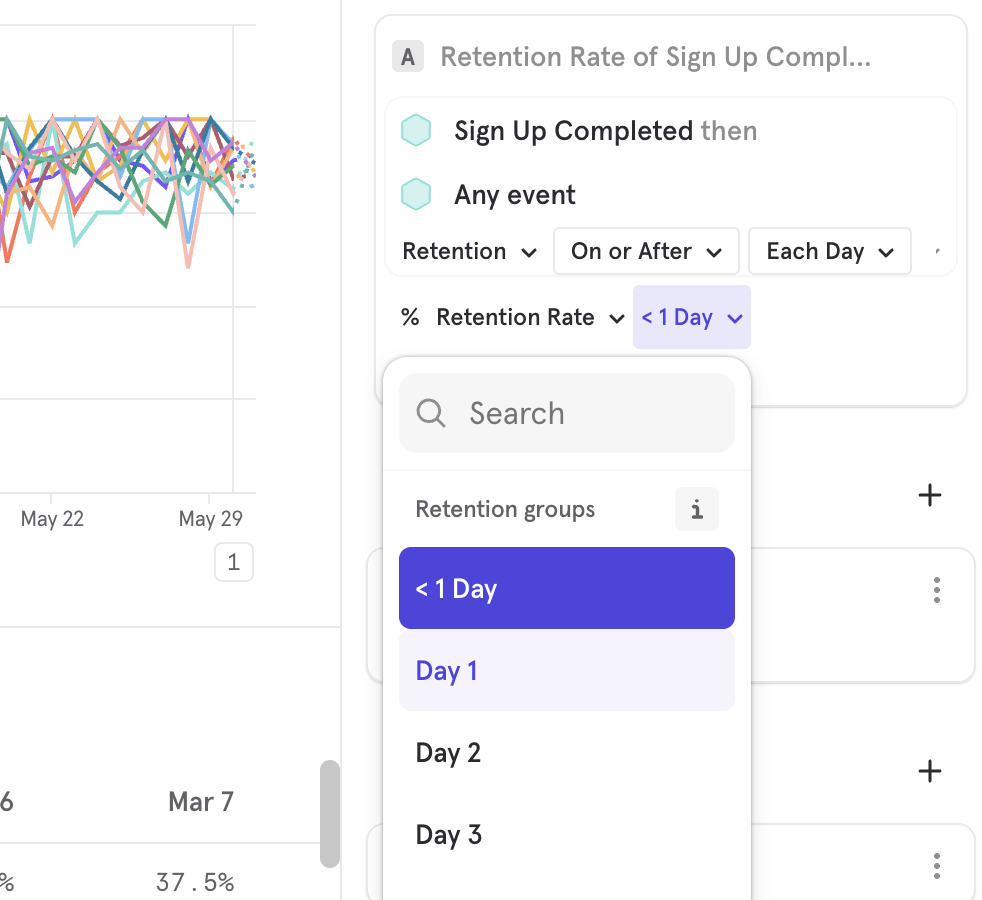This screenshot has width=982, height=900.
Task: Click the hexagon icon beside Sign Up Completed
Action: click(x=416, y=130)
